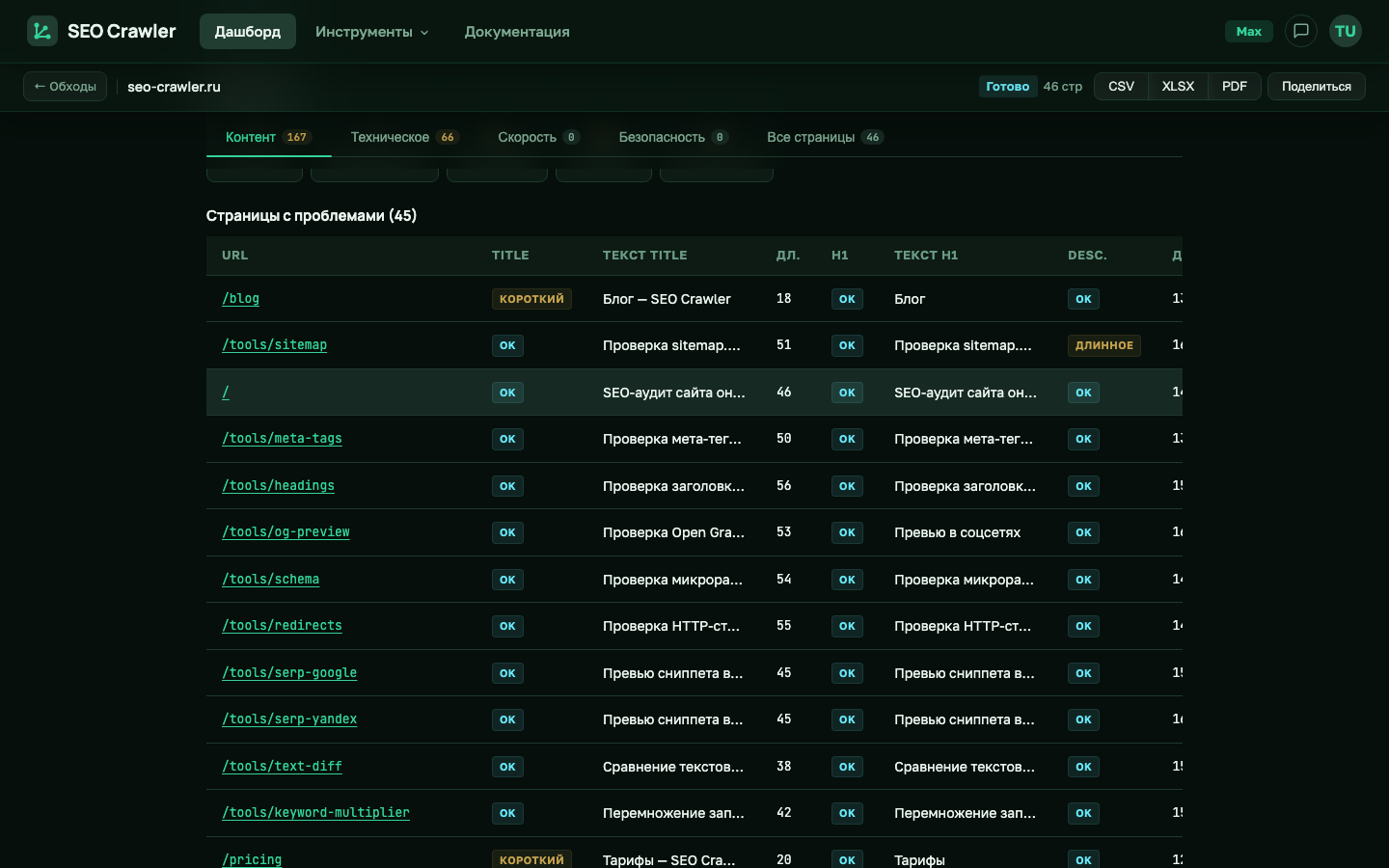Screen dimensions: 1389x868
Task: Sort by the ТЕКСТ H1 column header
Action: click(926, 256)
